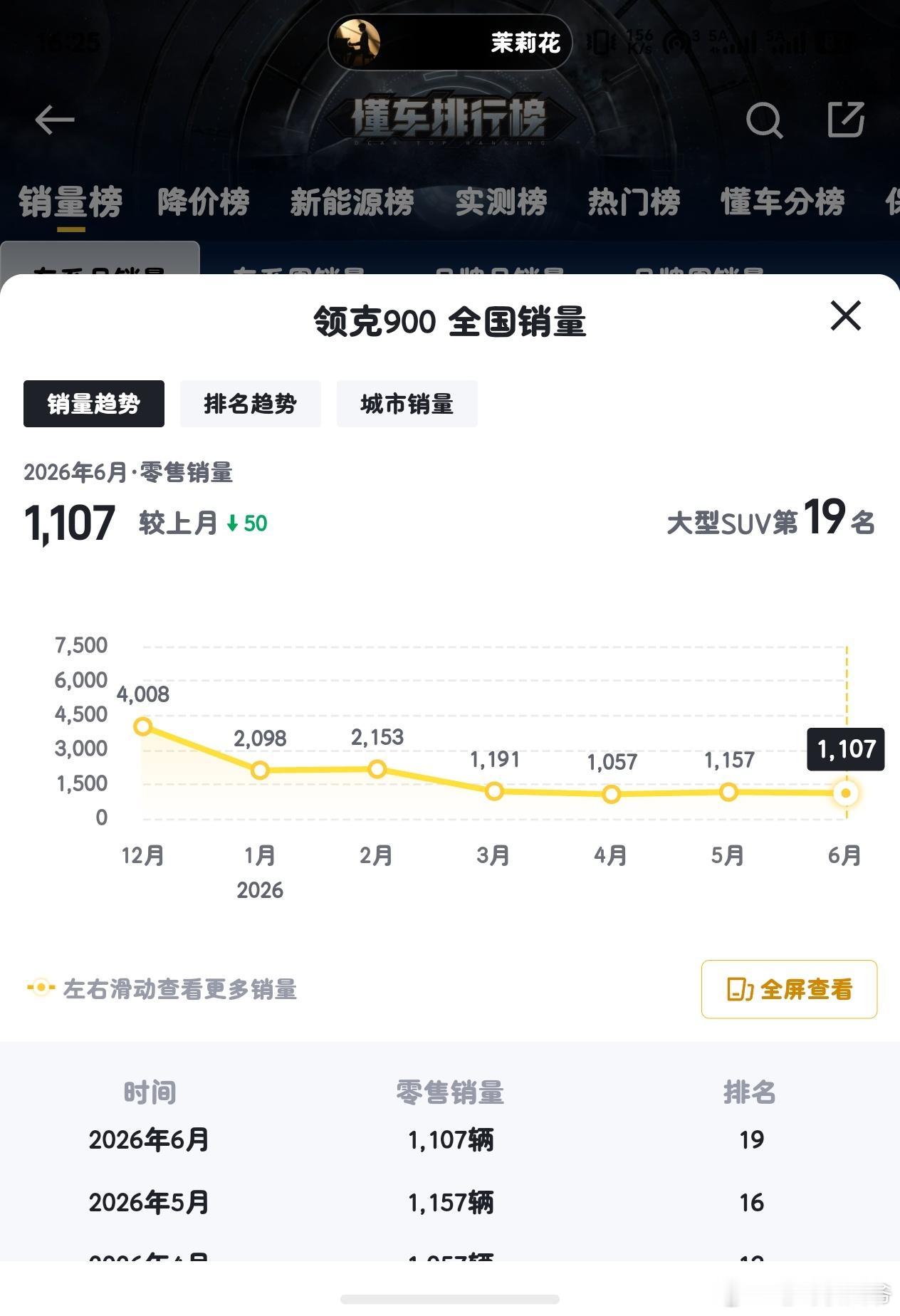The height and width of the screenshot is (1316, 900).
Task: Tap the 大型SUV第19名 ranking text
Action: pos(771,519)
